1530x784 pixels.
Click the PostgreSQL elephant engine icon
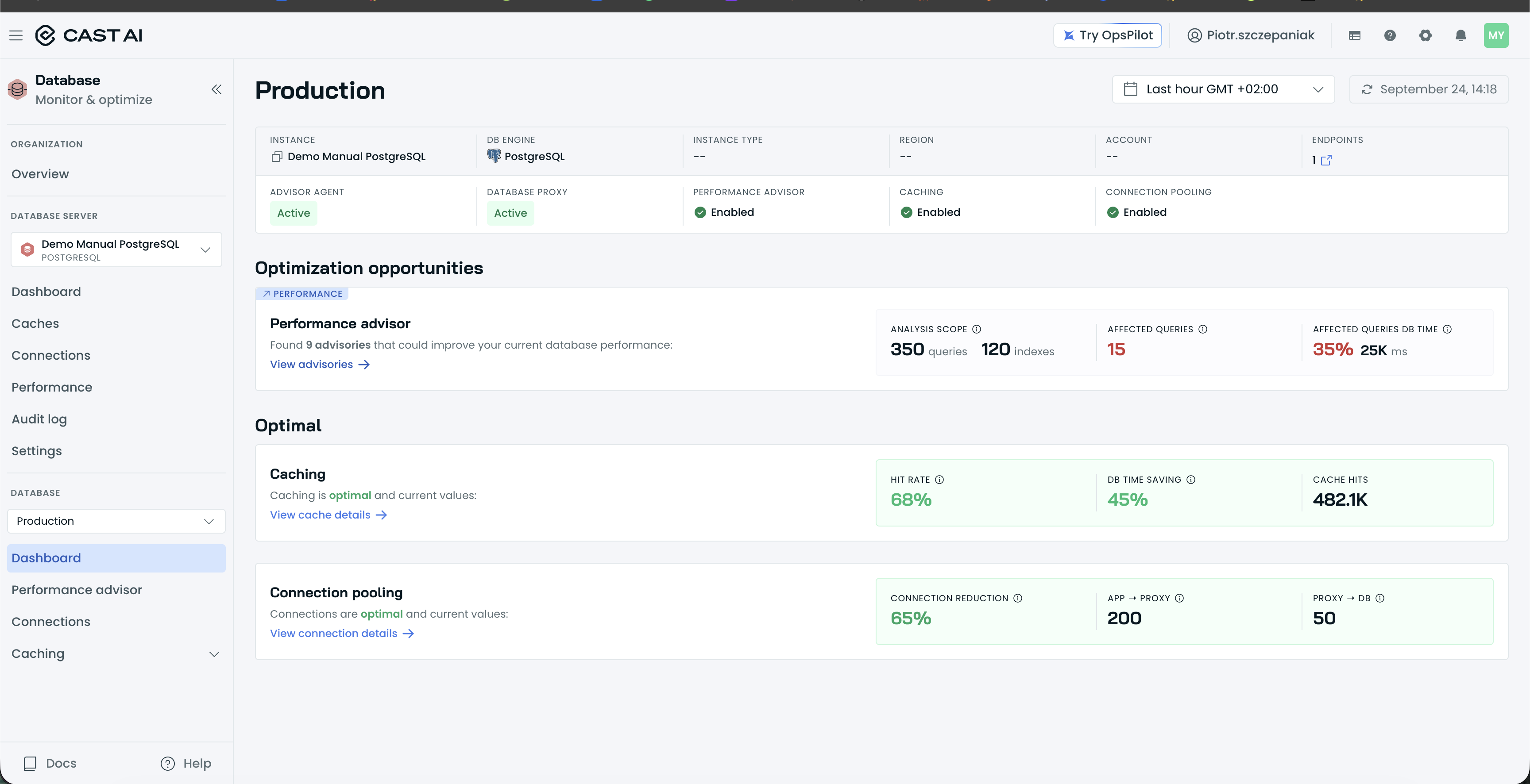[494, 155]
